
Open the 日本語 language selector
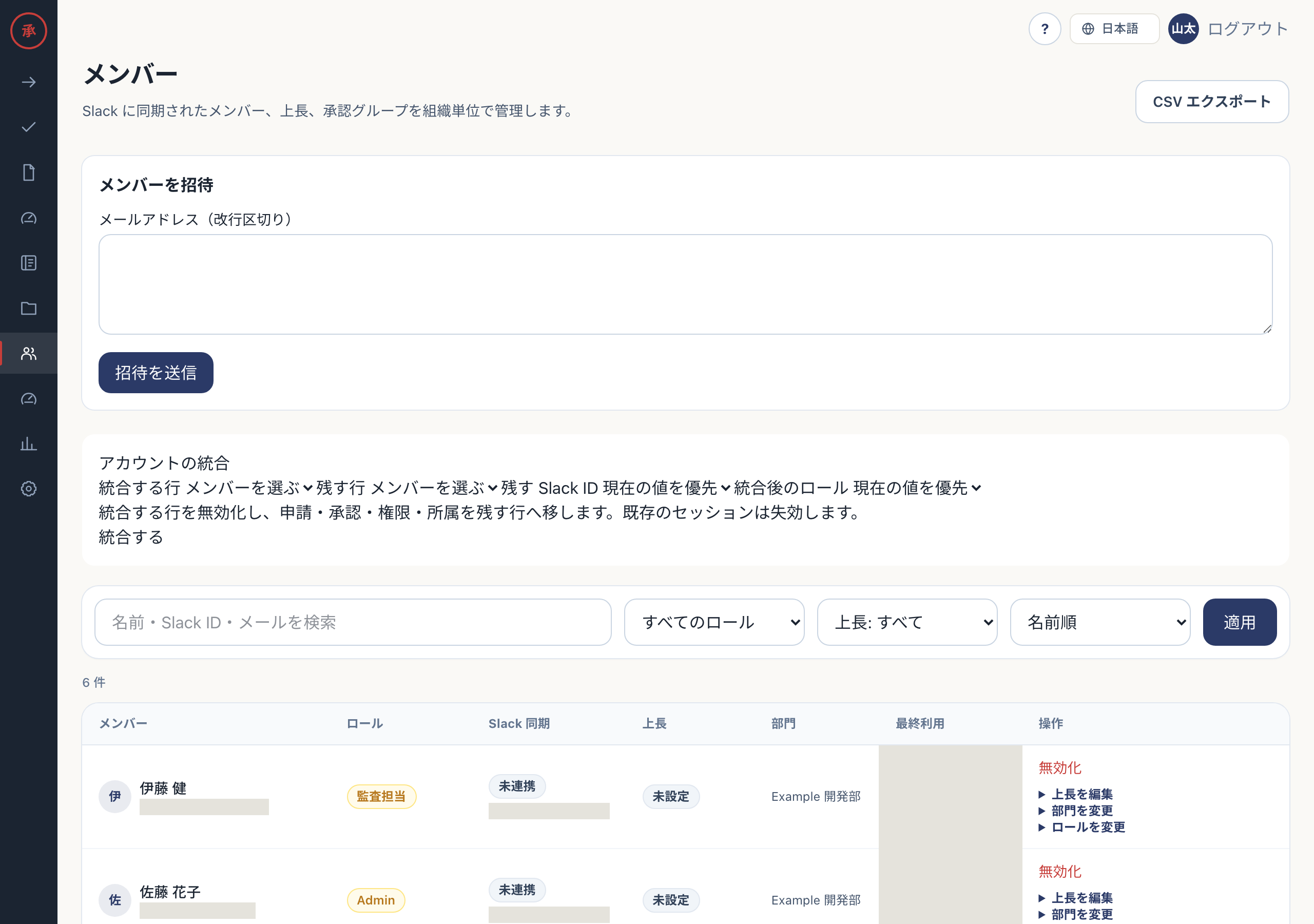coord(1114,29)
